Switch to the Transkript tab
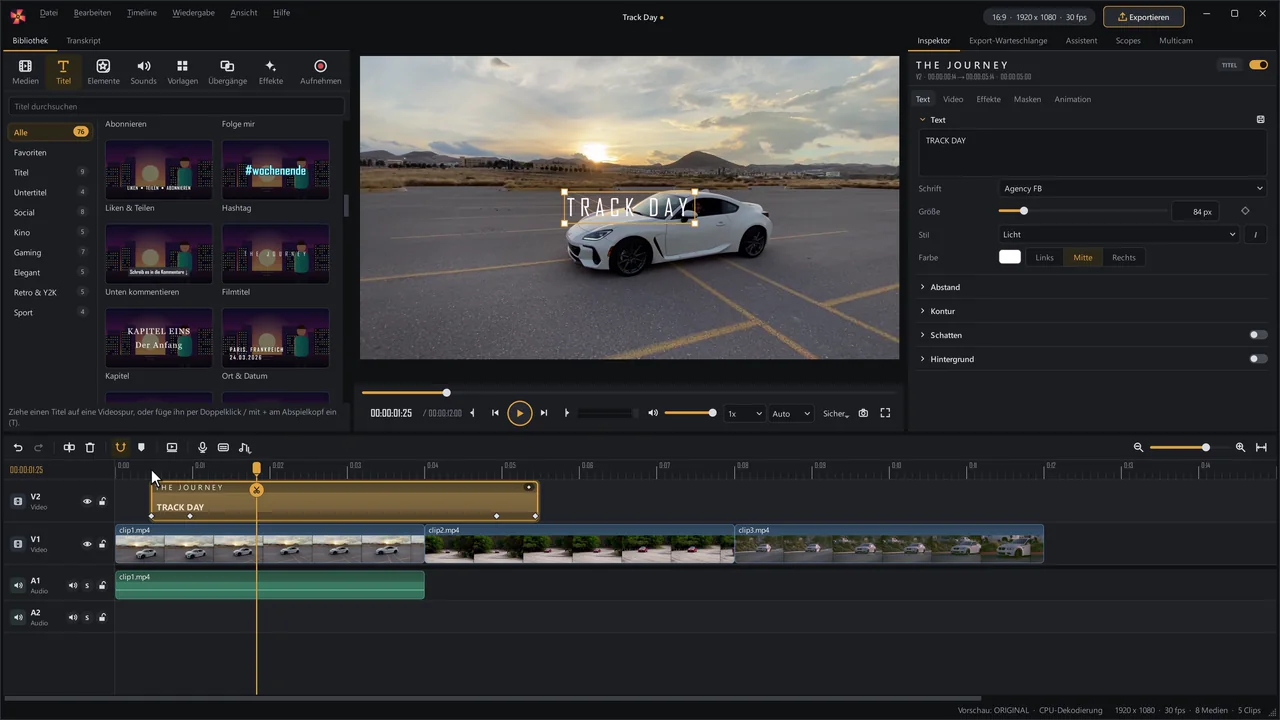Screen dimensions: 1280x720 [x=83, y=41]
